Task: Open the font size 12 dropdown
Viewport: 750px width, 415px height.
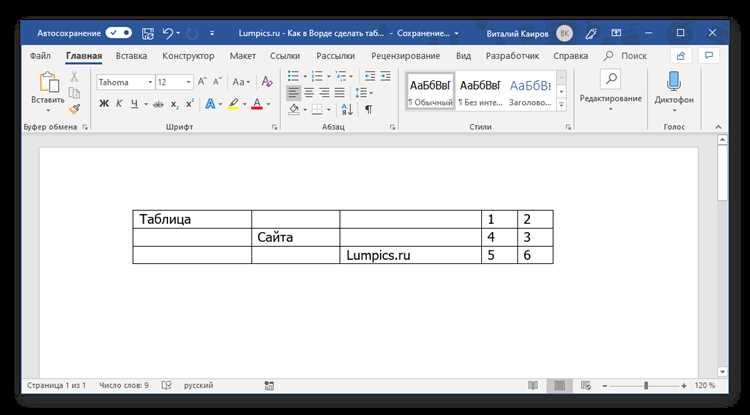Action: pos(189,82)
